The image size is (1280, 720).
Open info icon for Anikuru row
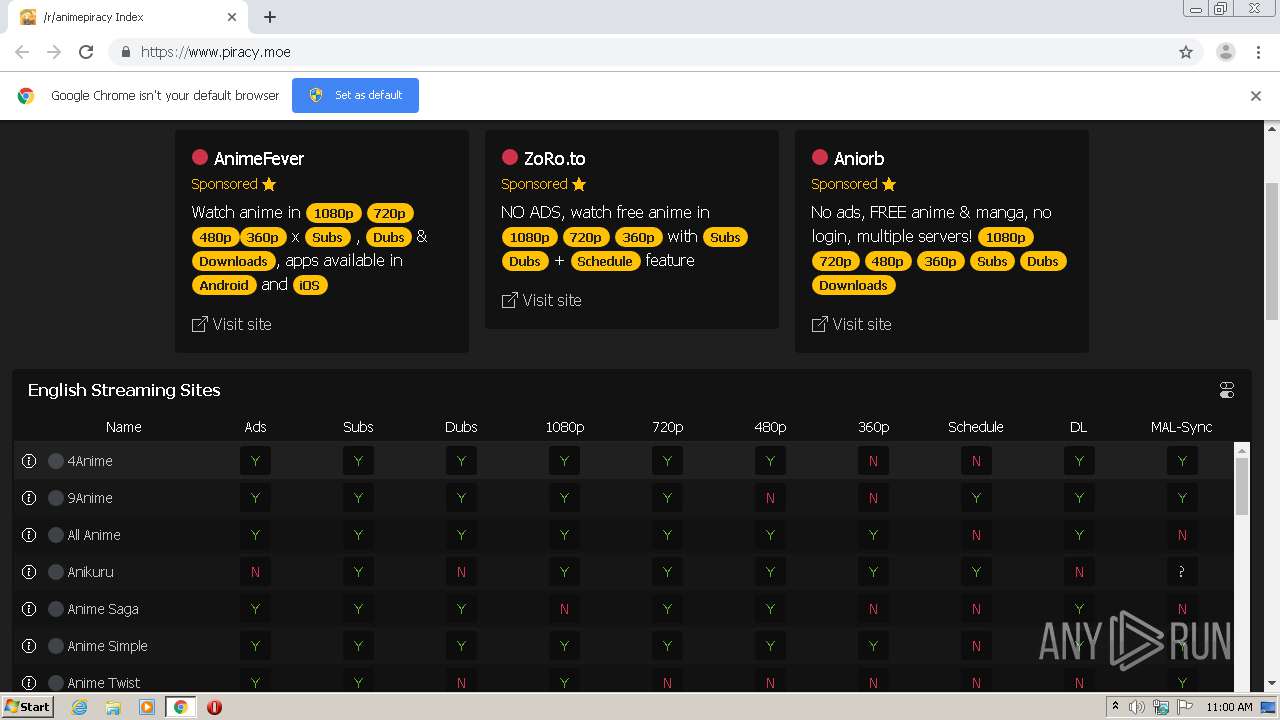pos(29,572)
